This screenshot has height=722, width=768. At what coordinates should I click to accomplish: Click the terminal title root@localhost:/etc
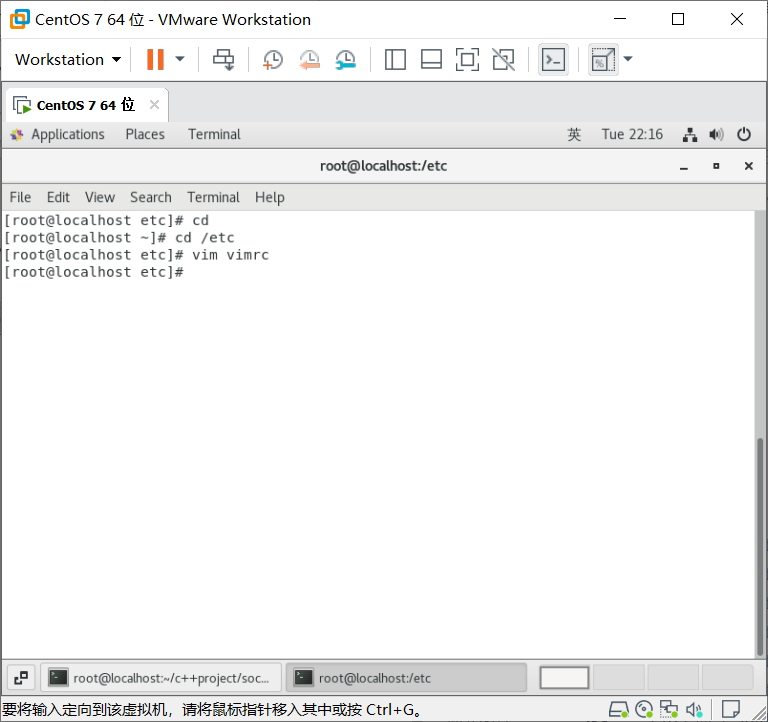click(384, 167)
